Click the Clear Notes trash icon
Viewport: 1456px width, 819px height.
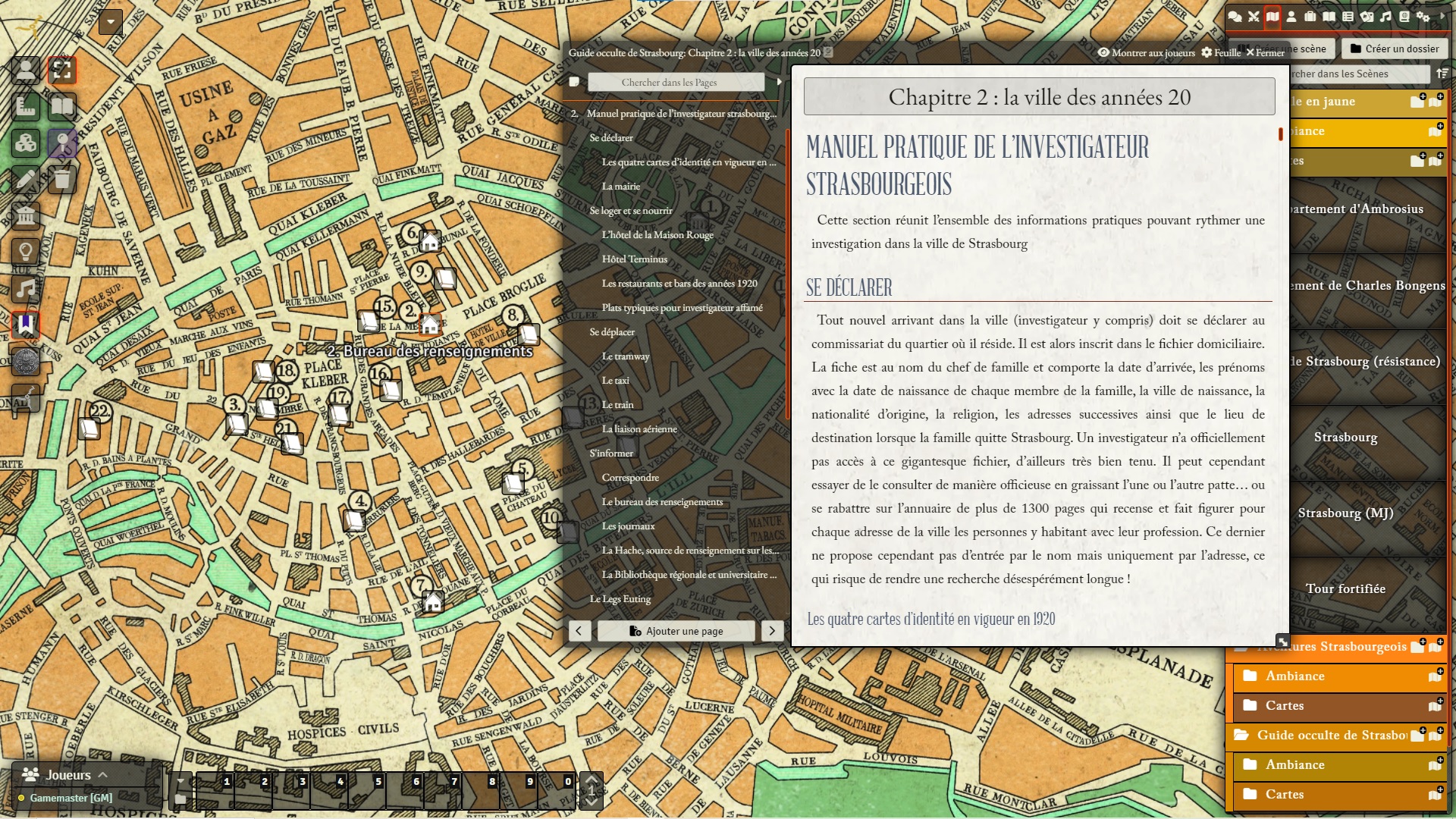pos(62,179)
